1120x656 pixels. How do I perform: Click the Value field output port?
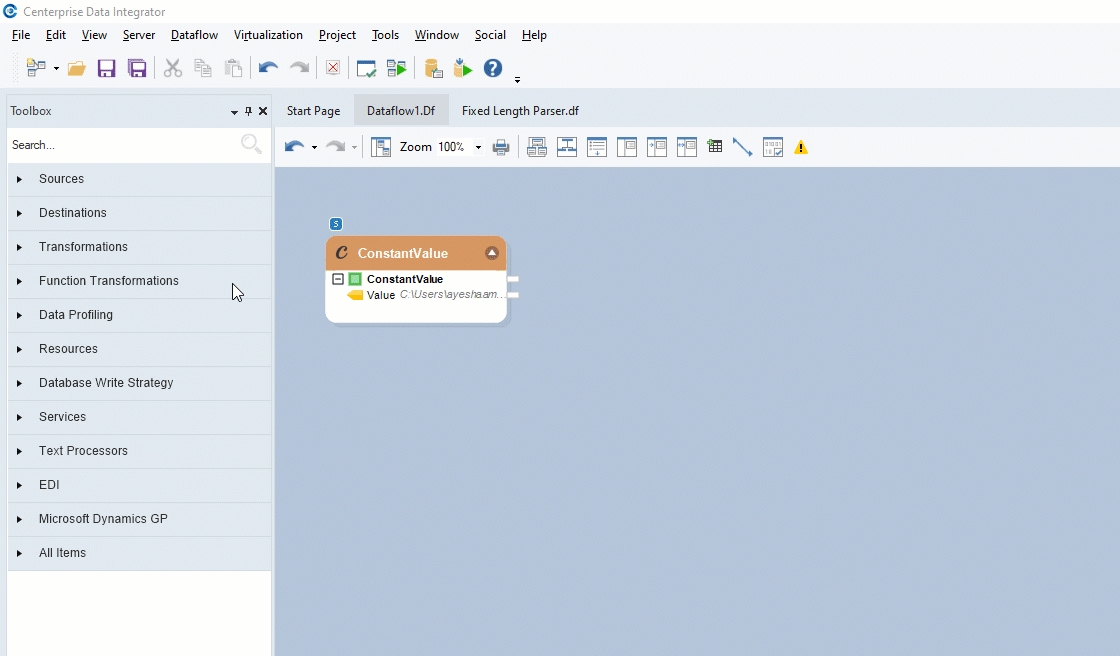(513, 295)
